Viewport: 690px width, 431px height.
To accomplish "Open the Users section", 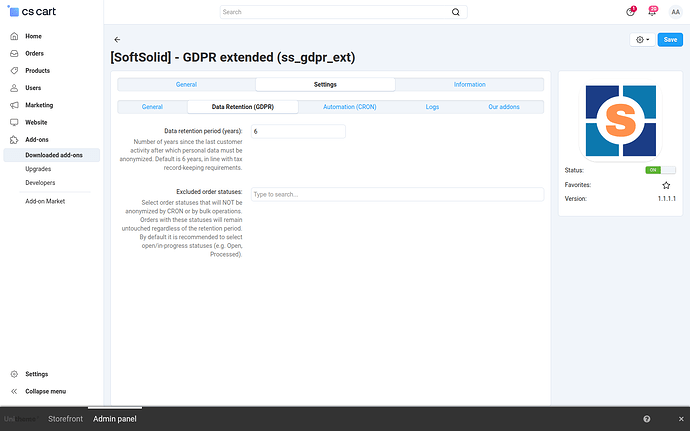I will pos(33,88).
